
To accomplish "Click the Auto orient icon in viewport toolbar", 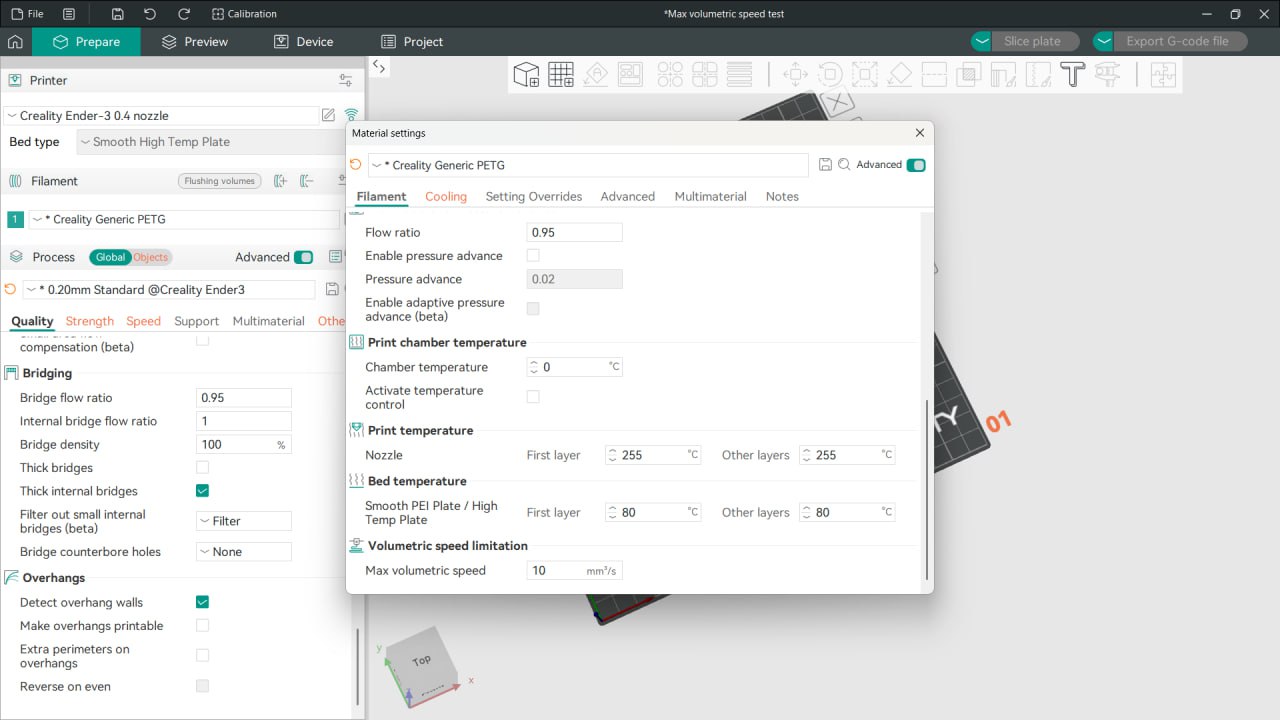I will click(x=596, y=75).
